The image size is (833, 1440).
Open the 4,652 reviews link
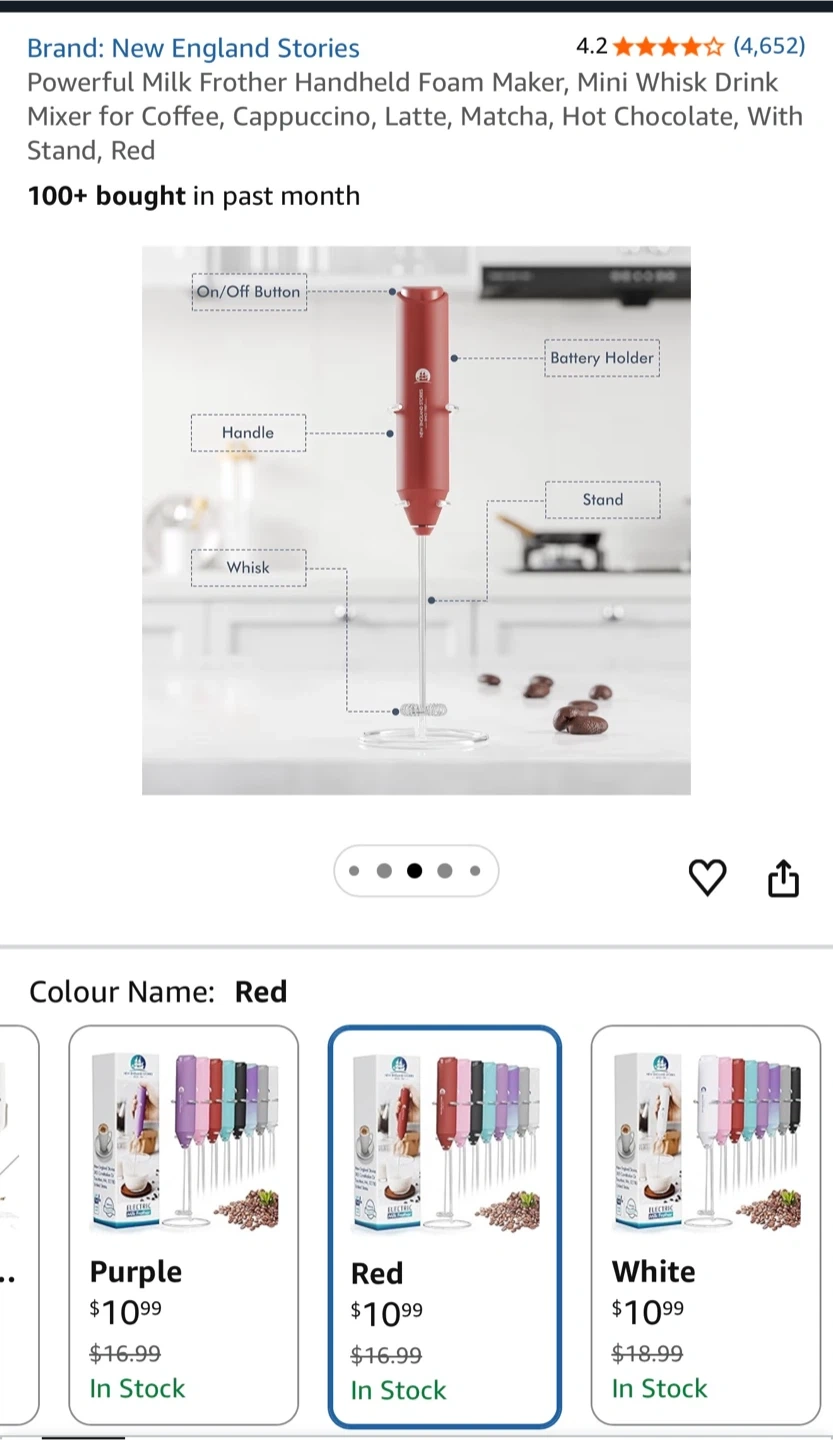[769, 46]
